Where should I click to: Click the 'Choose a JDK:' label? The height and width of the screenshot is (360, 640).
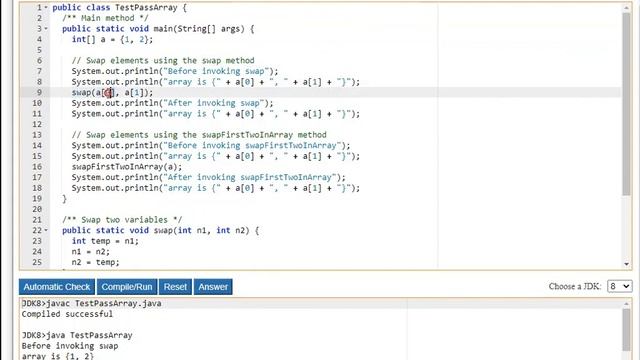tap(575, 287)
